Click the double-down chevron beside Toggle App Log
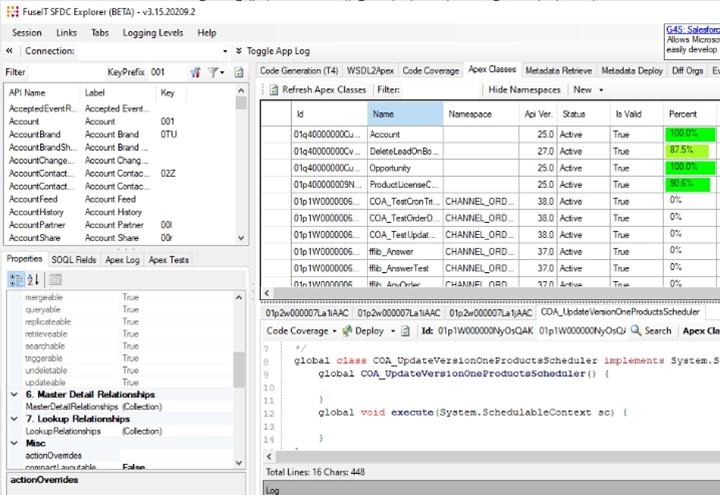 pyautogui.click(x=239, y=51)
